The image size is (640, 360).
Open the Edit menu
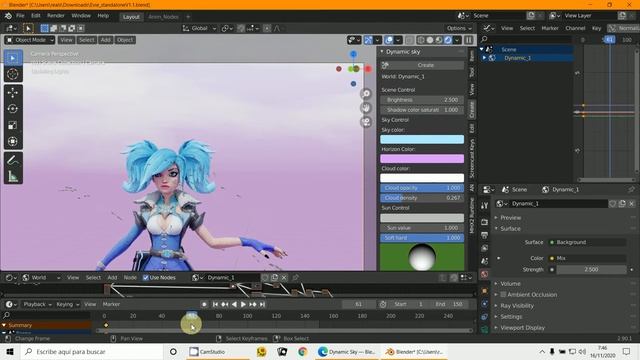coord(36,16)
